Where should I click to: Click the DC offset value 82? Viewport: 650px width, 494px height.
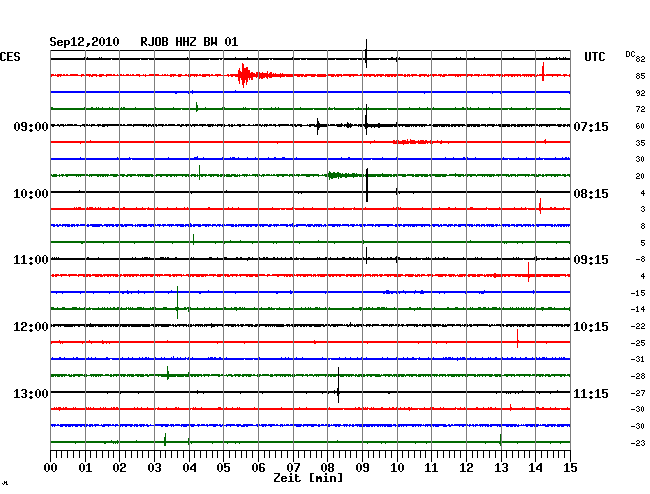[x=640, y=59]
